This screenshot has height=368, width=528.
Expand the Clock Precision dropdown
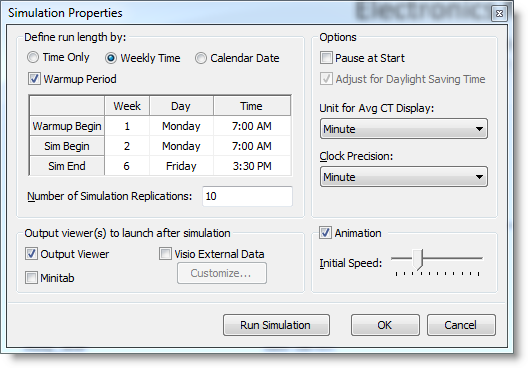click(404, 176)
